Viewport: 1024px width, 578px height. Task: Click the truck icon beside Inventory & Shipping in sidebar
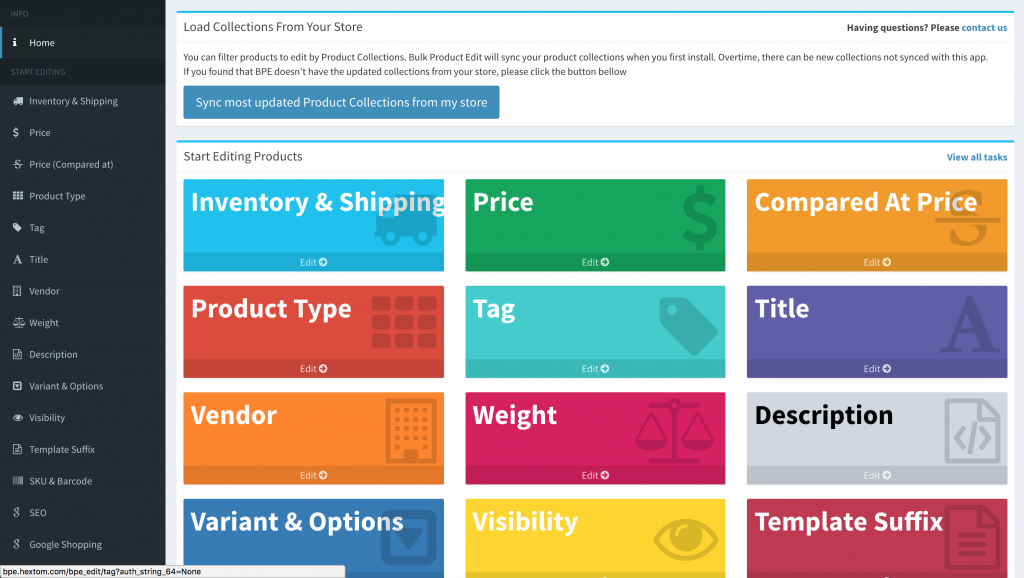18,101
